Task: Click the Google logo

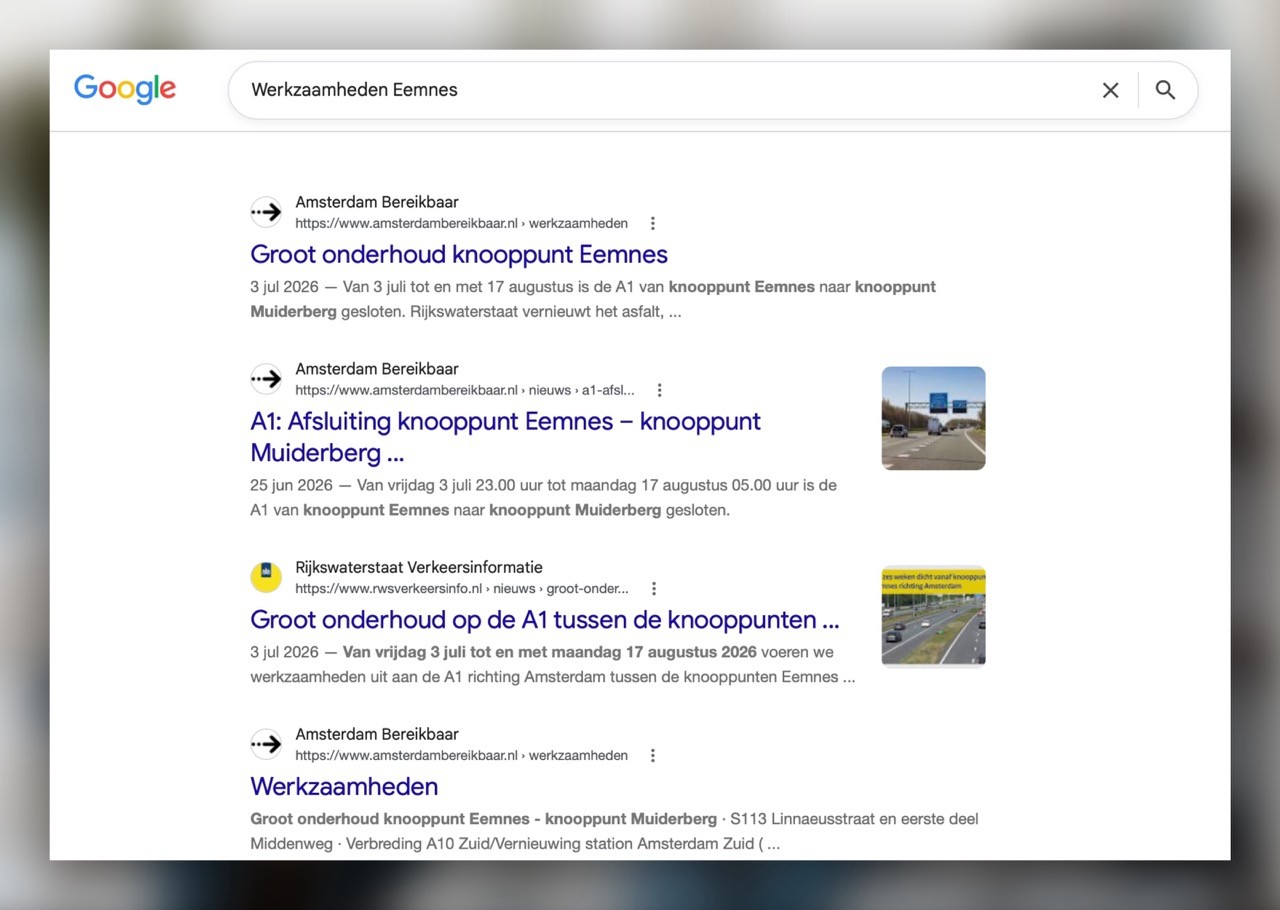Action: 125,89
